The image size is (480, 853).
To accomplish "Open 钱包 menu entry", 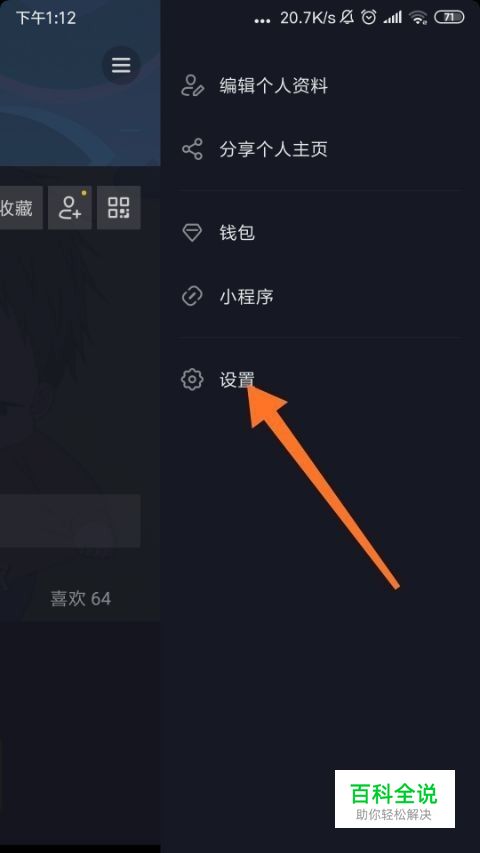I will point(320,233).
